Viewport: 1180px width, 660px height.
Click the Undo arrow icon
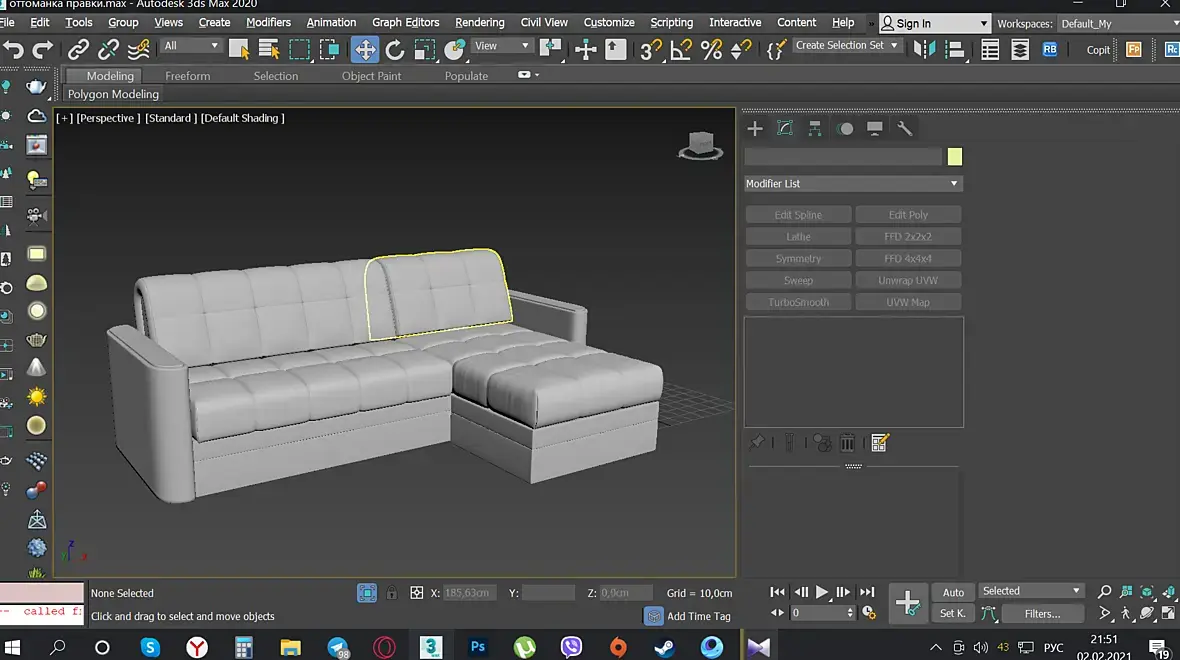click(x=14, y=48)
